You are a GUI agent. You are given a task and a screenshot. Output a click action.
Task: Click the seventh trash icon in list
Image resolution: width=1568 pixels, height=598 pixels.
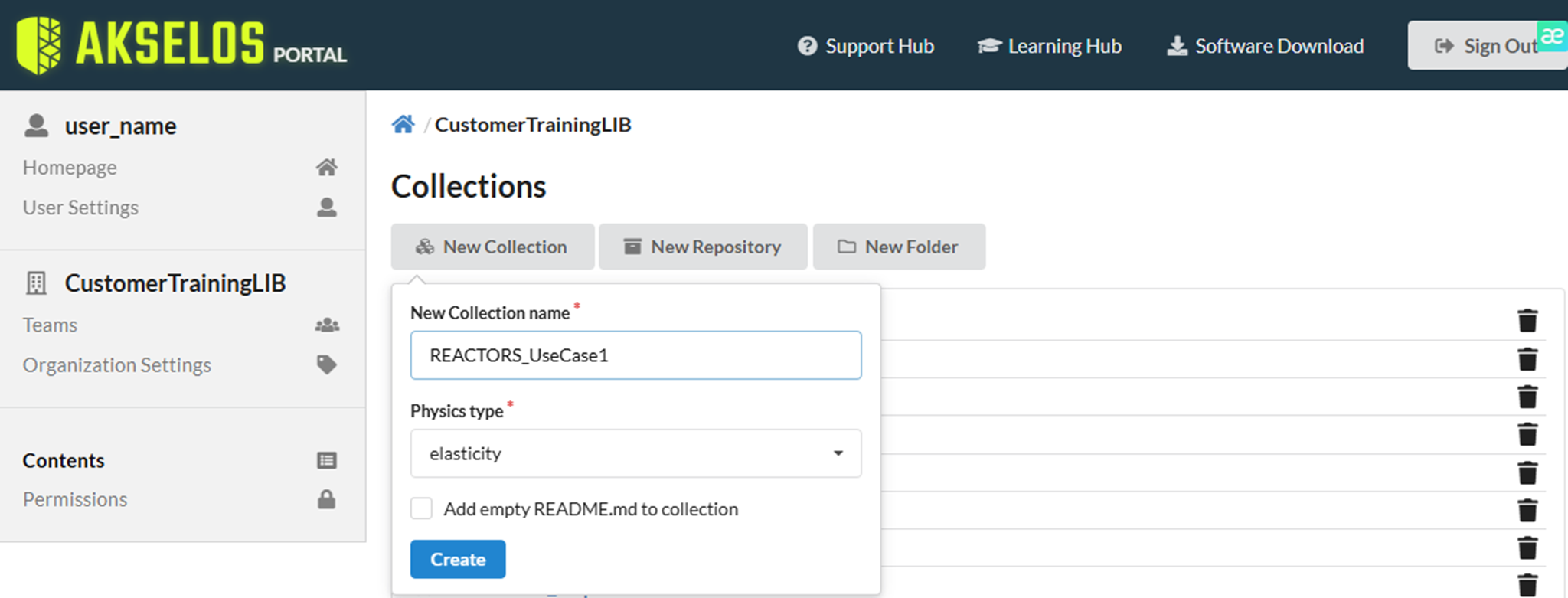pos(1527,547)
